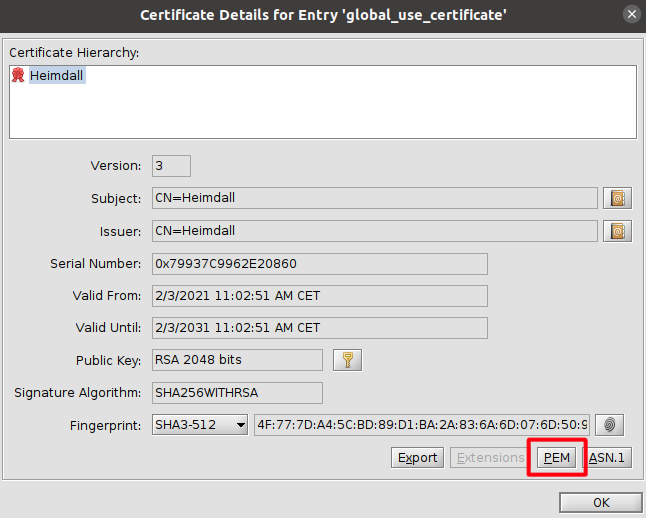Focus the Public Key RSA 2048 field
This screenshot has width=646, height=518.
[237, 360]
